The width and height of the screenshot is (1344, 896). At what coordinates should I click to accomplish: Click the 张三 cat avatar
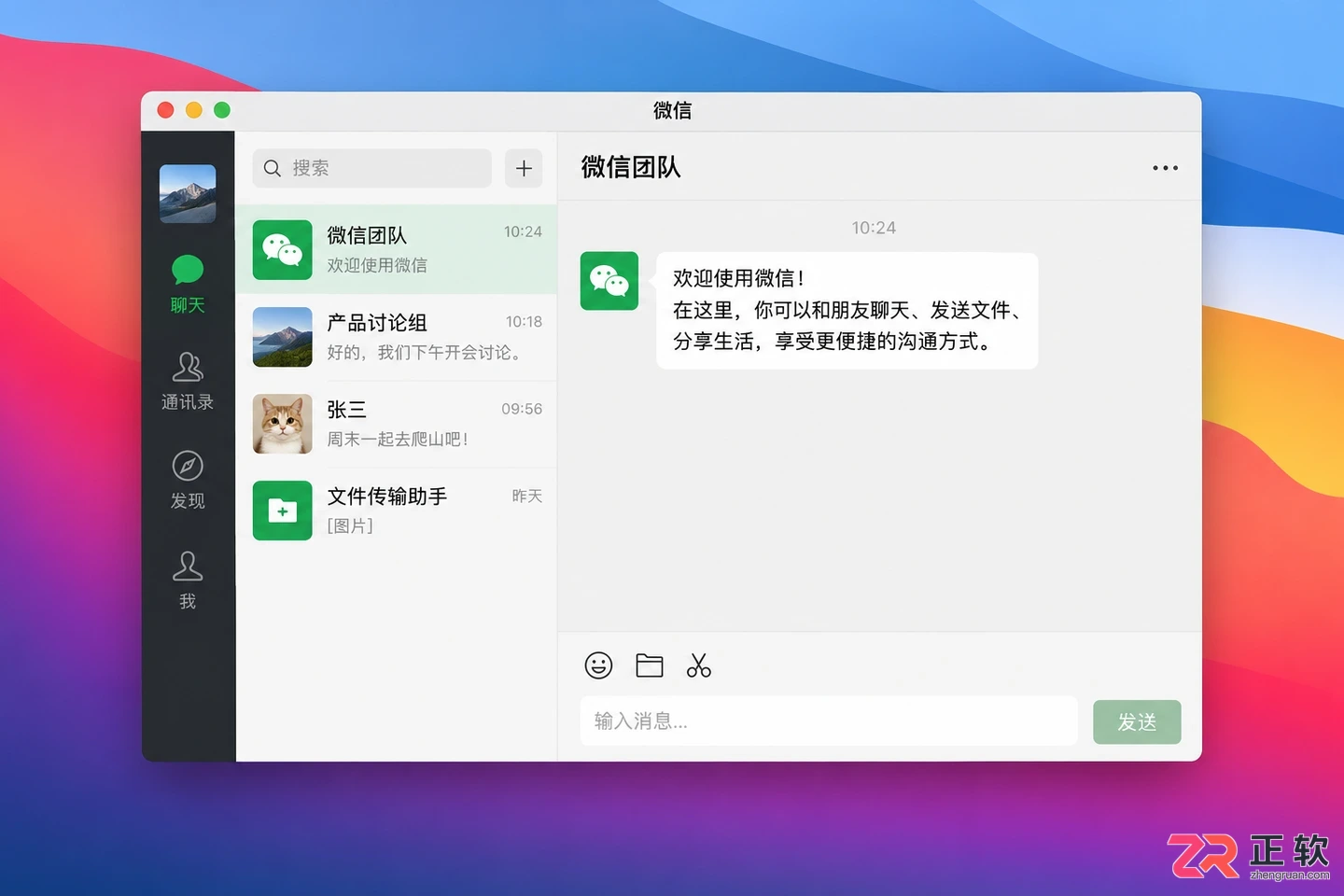(283, 424)
